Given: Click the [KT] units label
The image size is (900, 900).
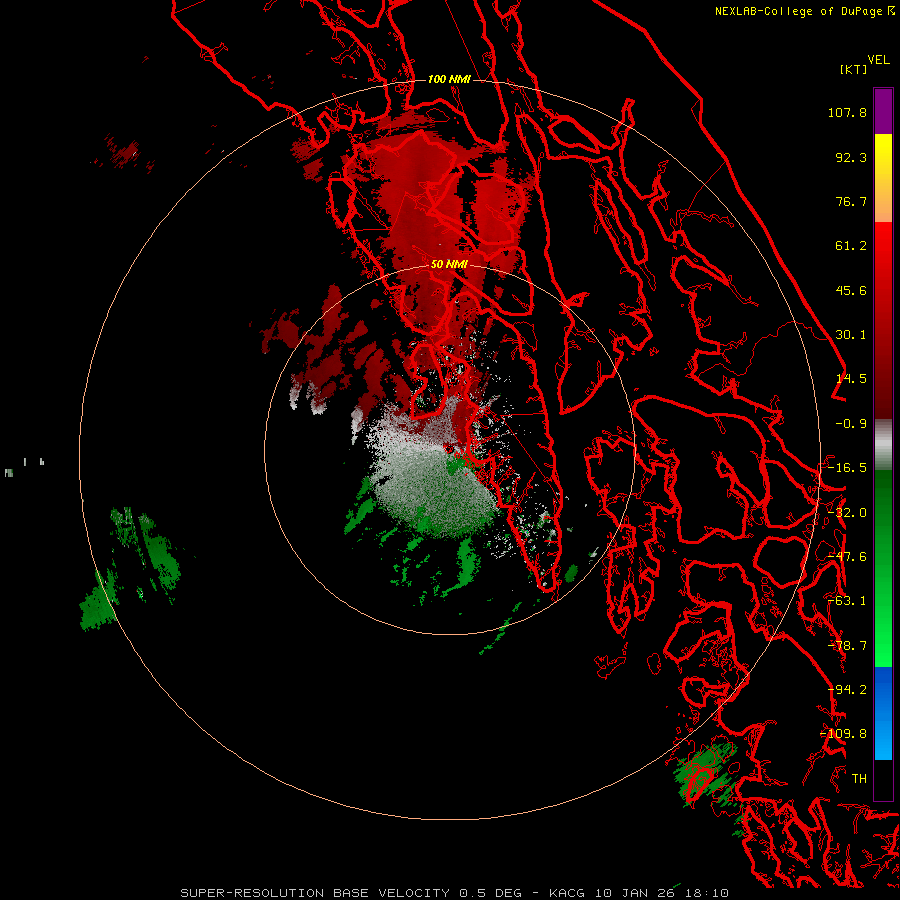Looking at the screenshot, I should [x=853, y=69].
